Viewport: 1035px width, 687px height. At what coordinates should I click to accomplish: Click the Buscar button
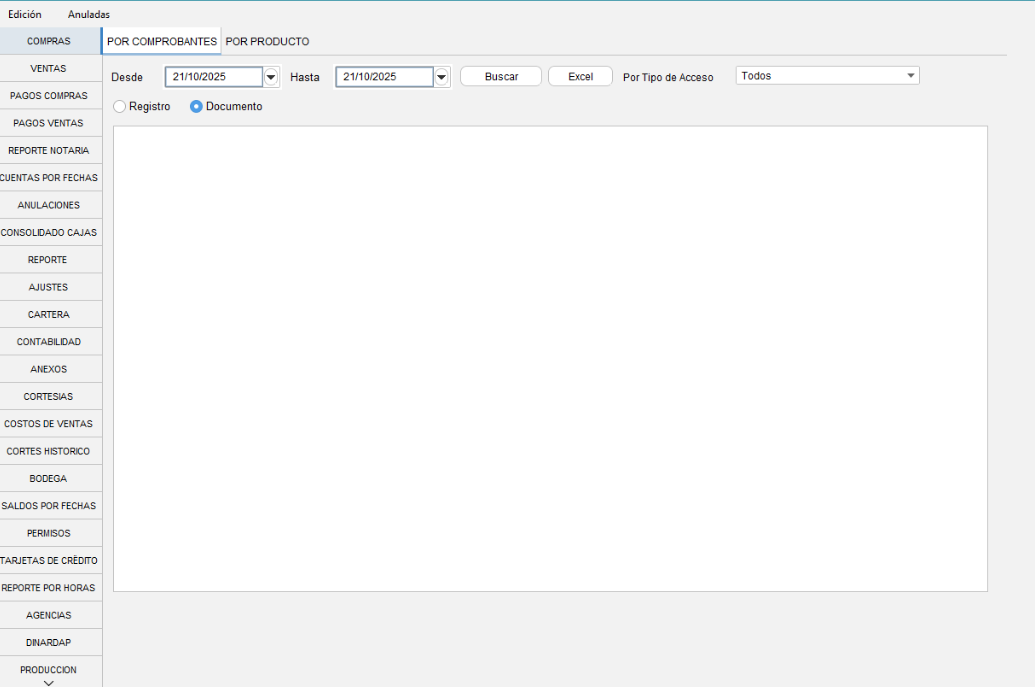501,77
